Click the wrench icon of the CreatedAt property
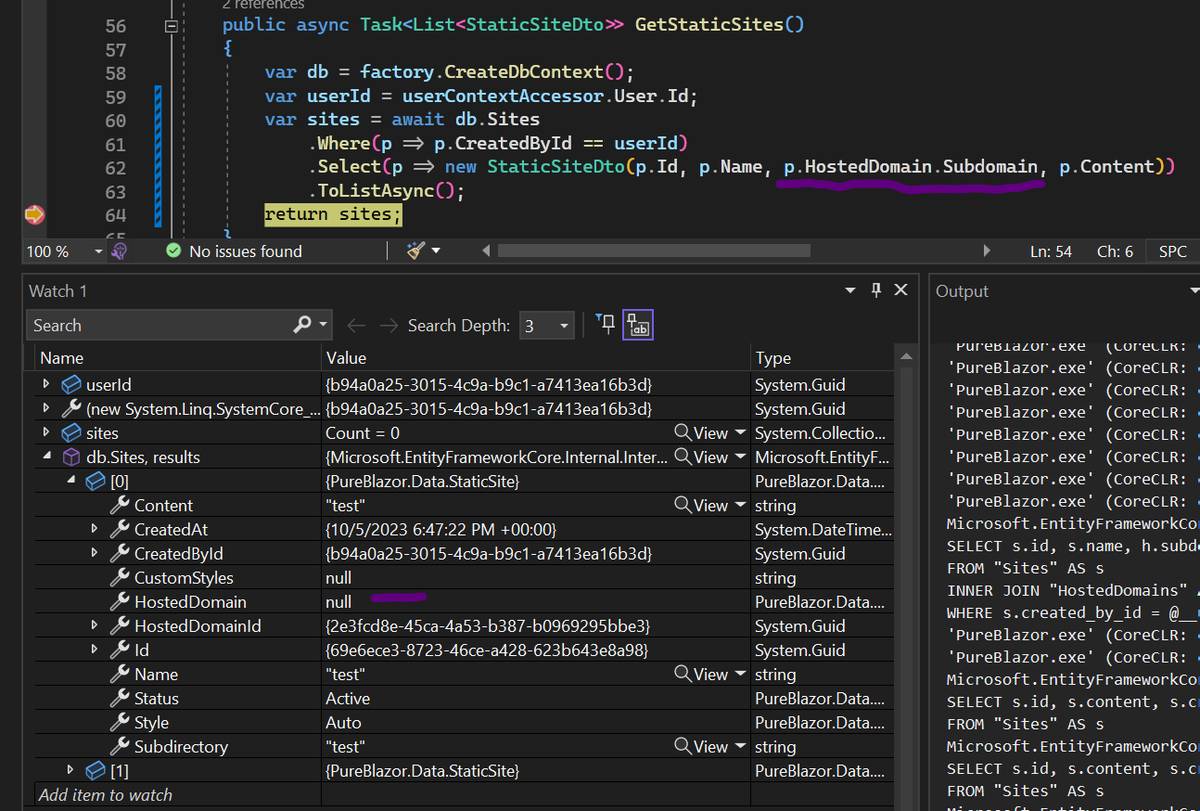 pos(119,529)
